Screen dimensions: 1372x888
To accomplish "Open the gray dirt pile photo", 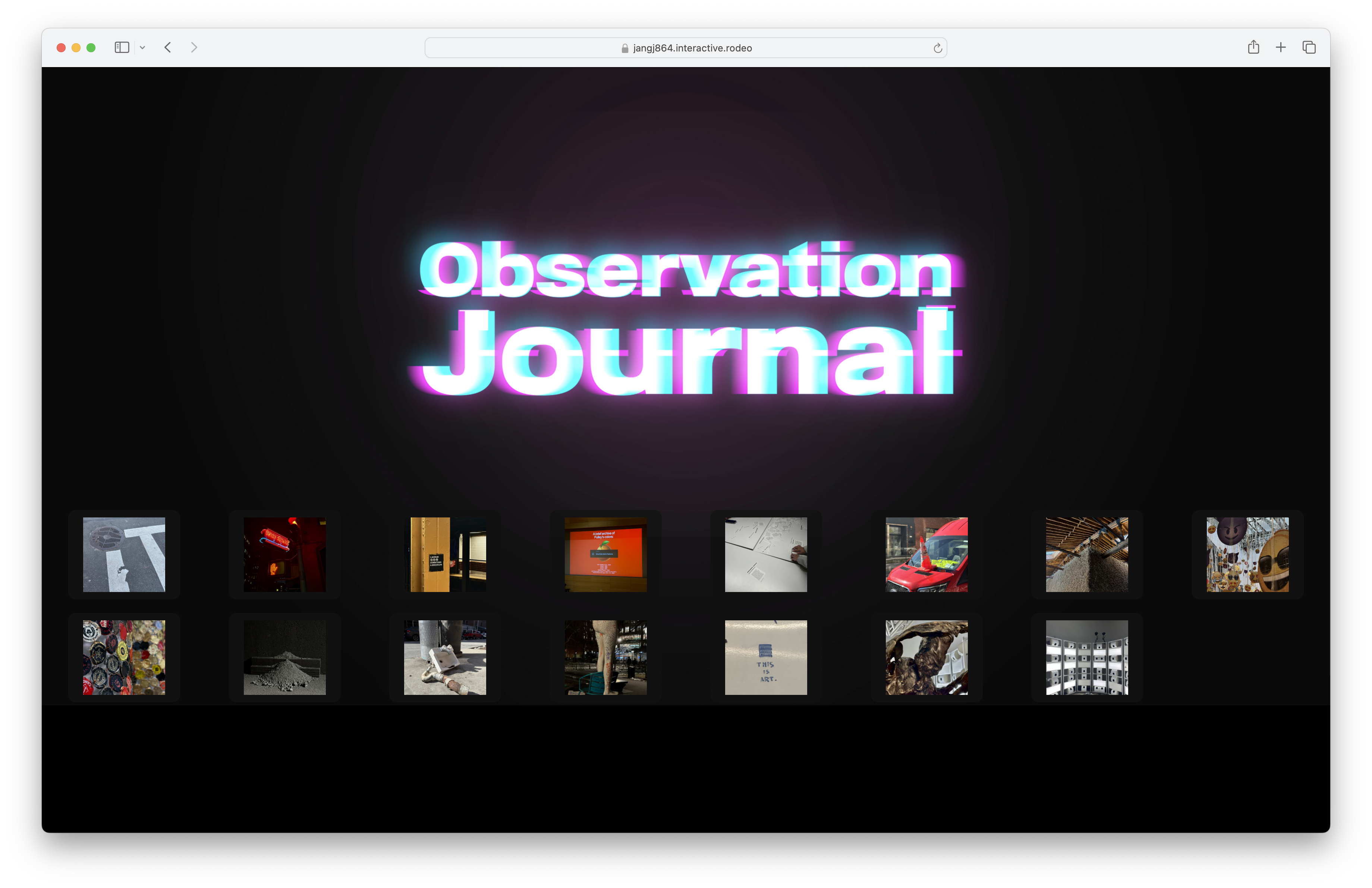I will pyautogui.click(x=284, y=657).
